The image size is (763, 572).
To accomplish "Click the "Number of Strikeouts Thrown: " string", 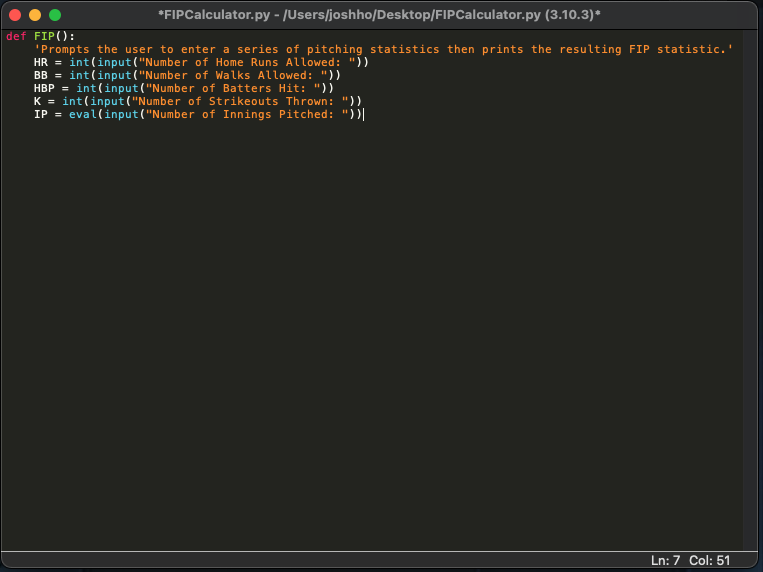I will 240,101.
